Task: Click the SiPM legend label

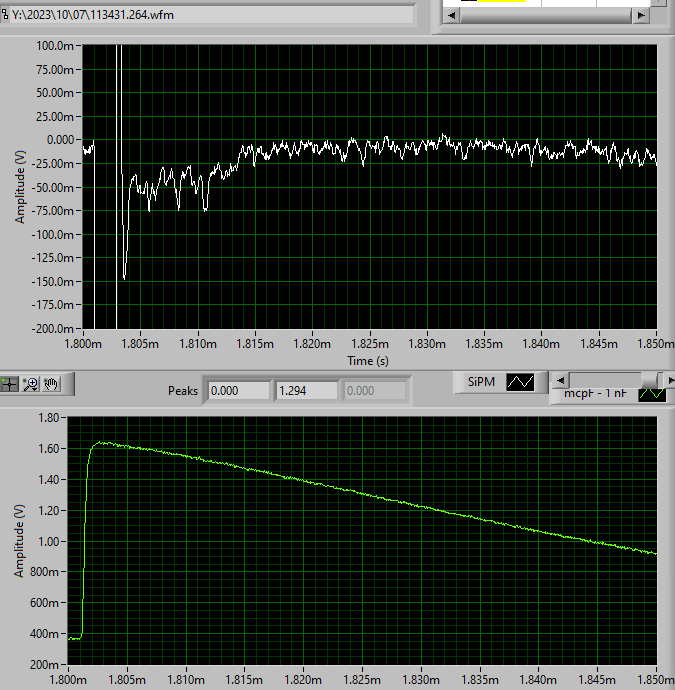Action: (x=481, y=382)
